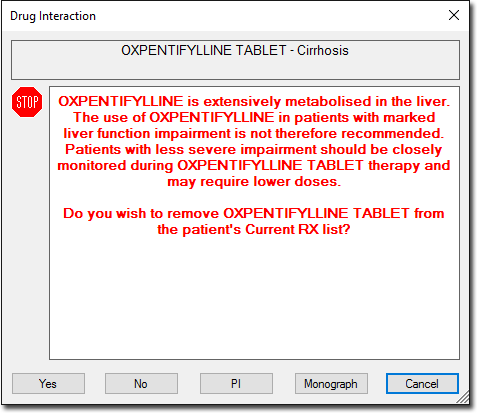Click the empty white area below the warning
This screenshot has height=413, width=477.
pyautogui.click(x=254, y=298)
